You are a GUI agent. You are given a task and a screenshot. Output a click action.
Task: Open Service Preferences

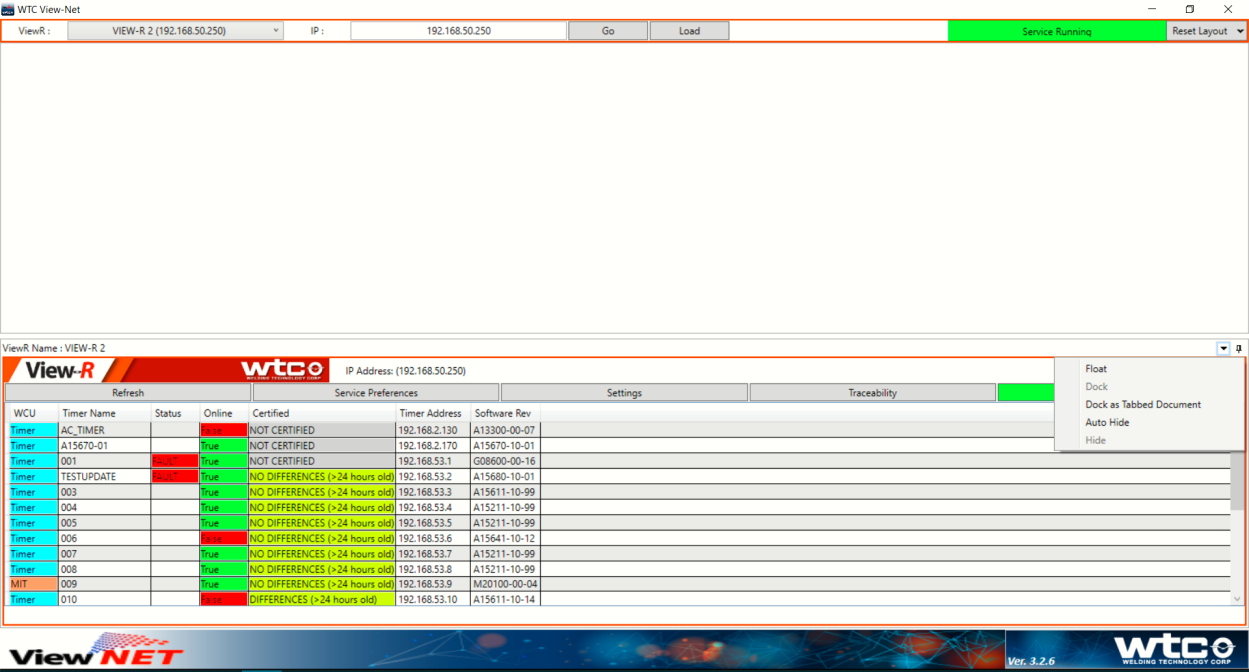tap(376, 393)
